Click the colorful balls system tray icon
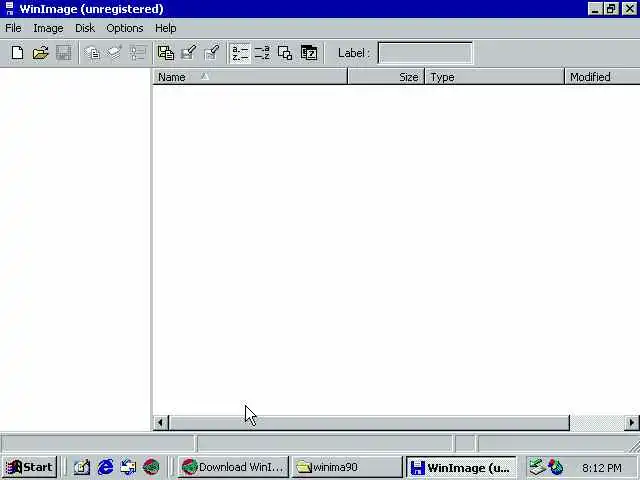Viewport: 640px width, 480px height. pyautogui.click(x=556, y=467)
